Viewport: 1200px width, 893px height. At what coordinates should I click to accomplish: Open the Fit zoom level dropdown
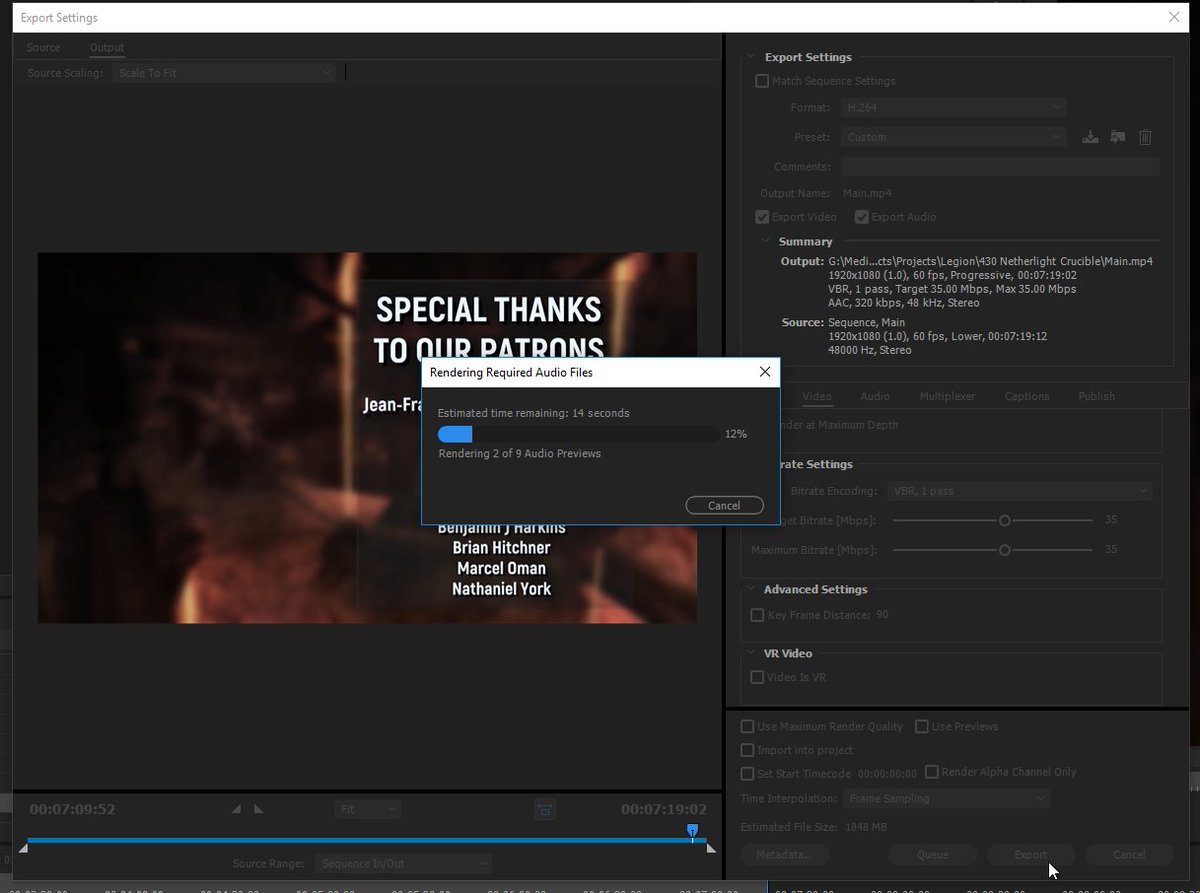[x=367, y=809]
